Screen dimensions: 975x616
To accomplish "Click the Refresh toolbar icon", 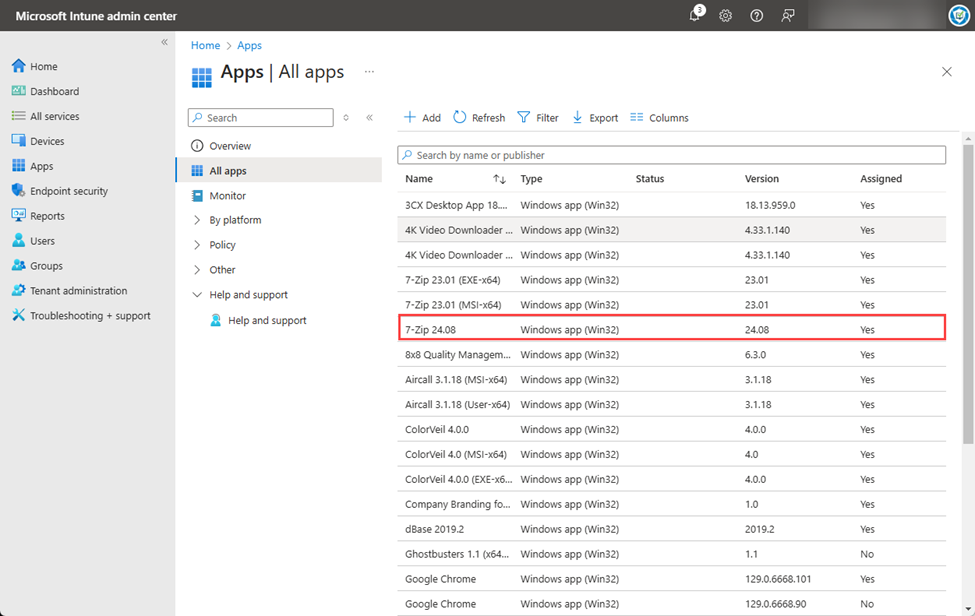I will 460,117.
